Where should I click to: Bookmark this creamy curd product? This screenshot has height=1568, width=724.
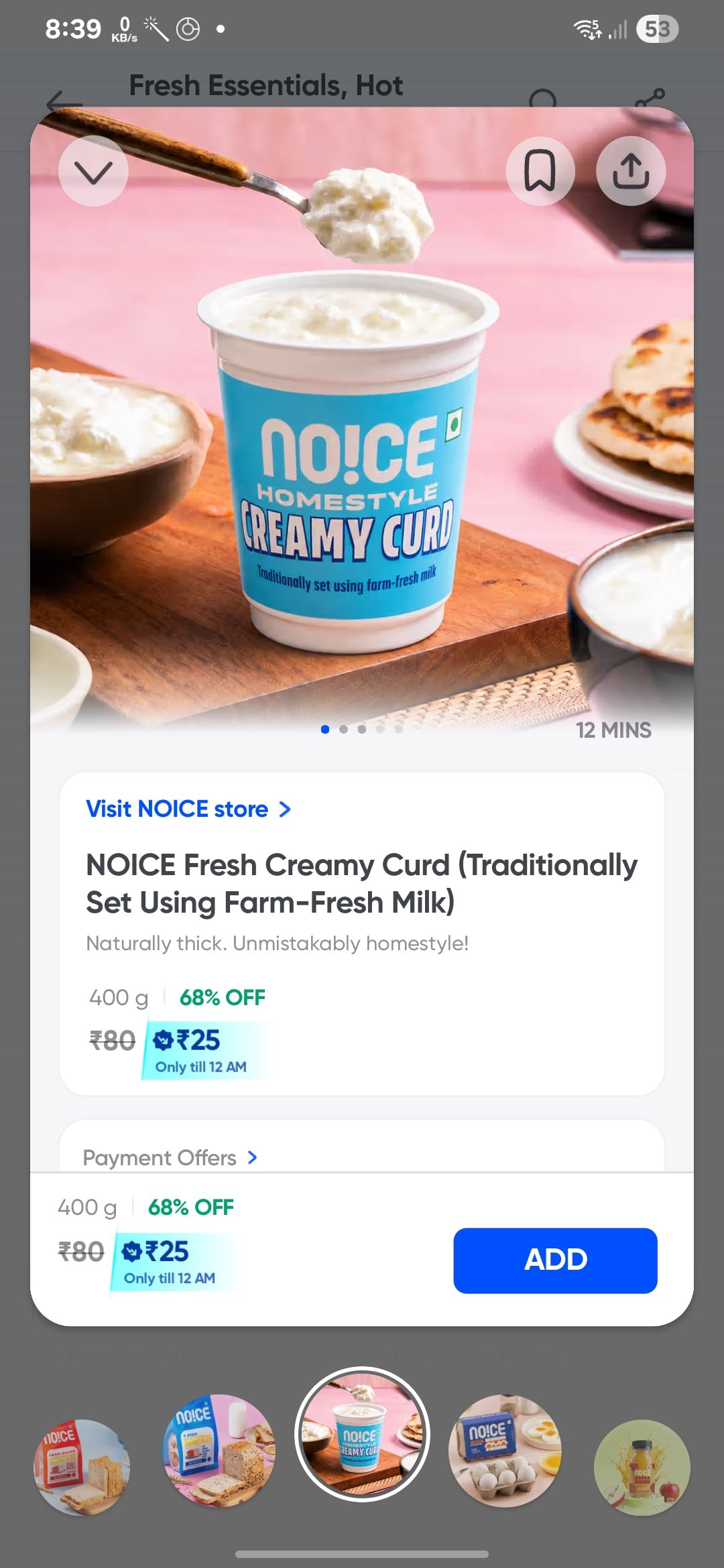540,172
